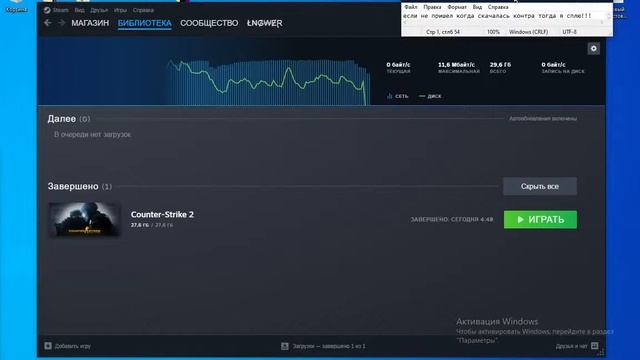Click the Загрузки — завершено 1 из 1 status
Viewport: 640px width, 360px height.
pyautogui.click(x=329, y=346)
